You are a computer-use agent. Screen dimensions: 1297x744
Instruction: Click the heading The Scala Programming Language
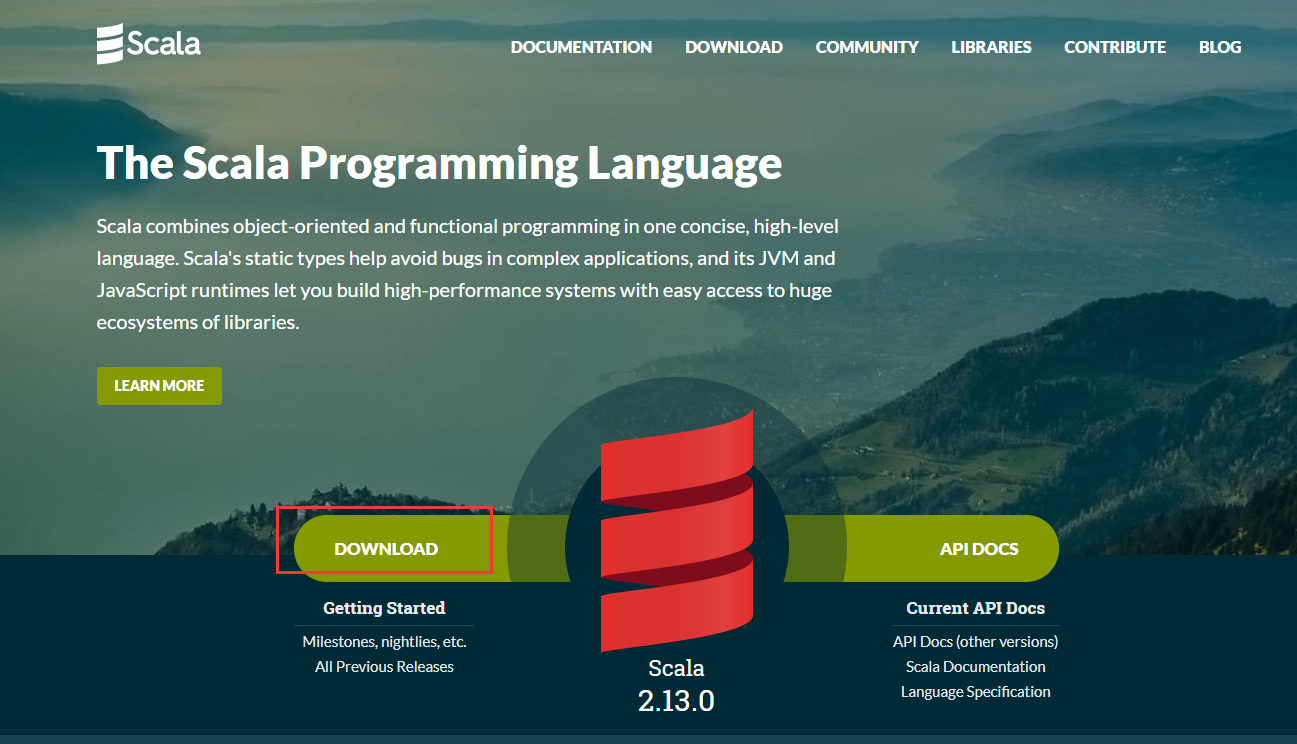(439, 162)
